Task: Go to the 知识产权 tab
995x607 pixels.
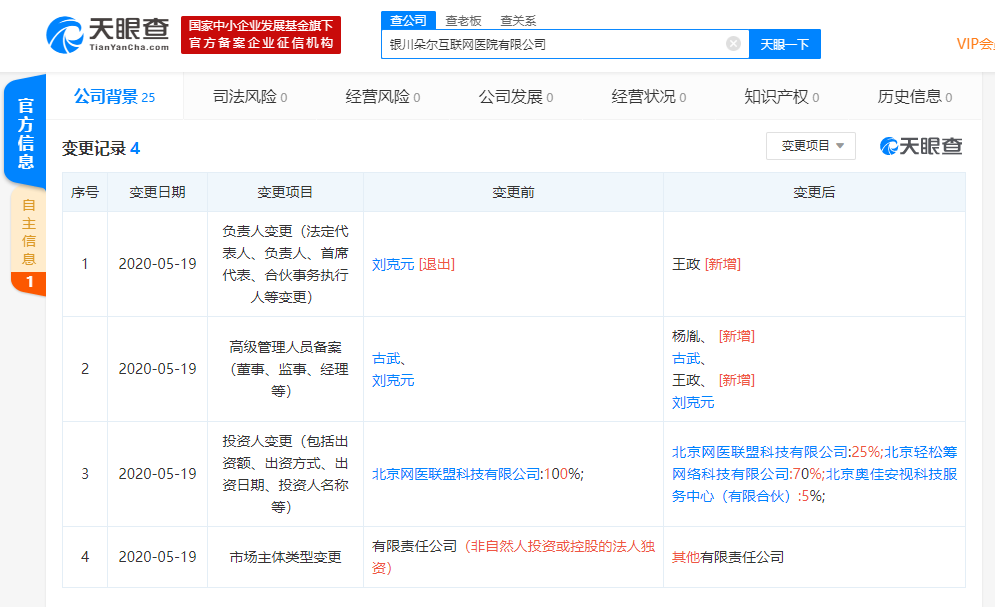Action: click(x=781, y=97)
